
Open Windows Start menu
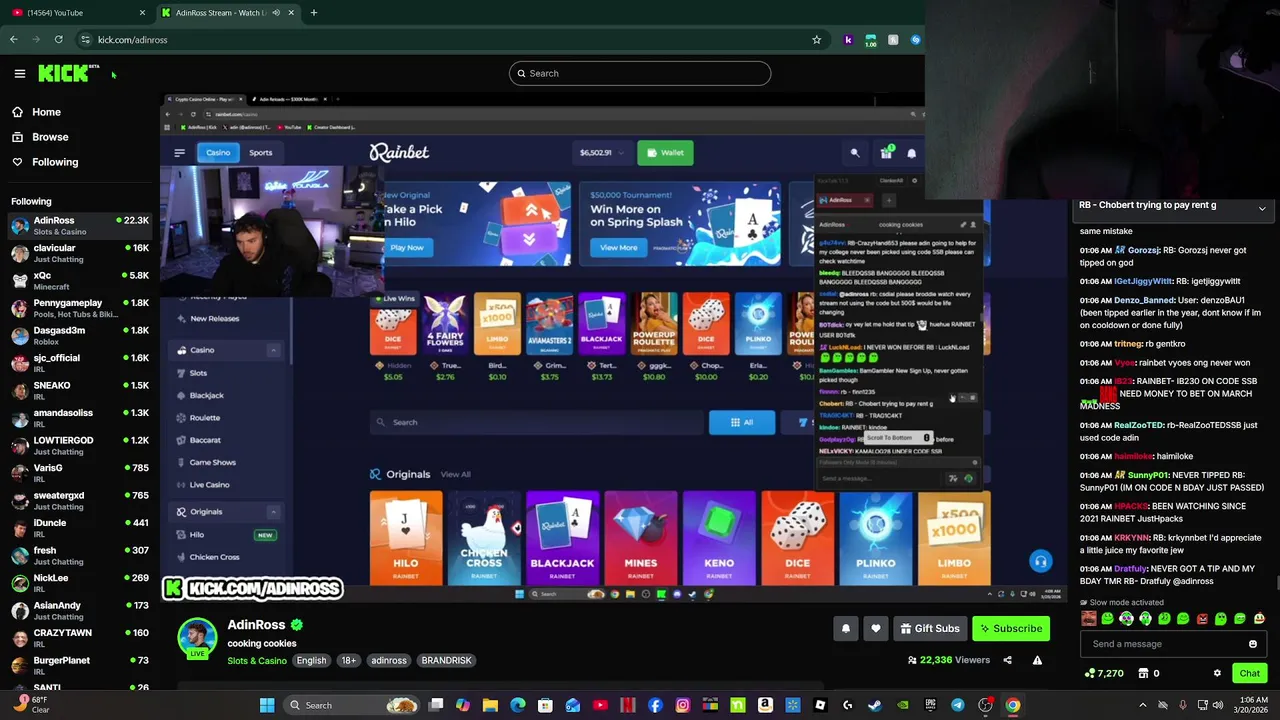tap(267, 705)
